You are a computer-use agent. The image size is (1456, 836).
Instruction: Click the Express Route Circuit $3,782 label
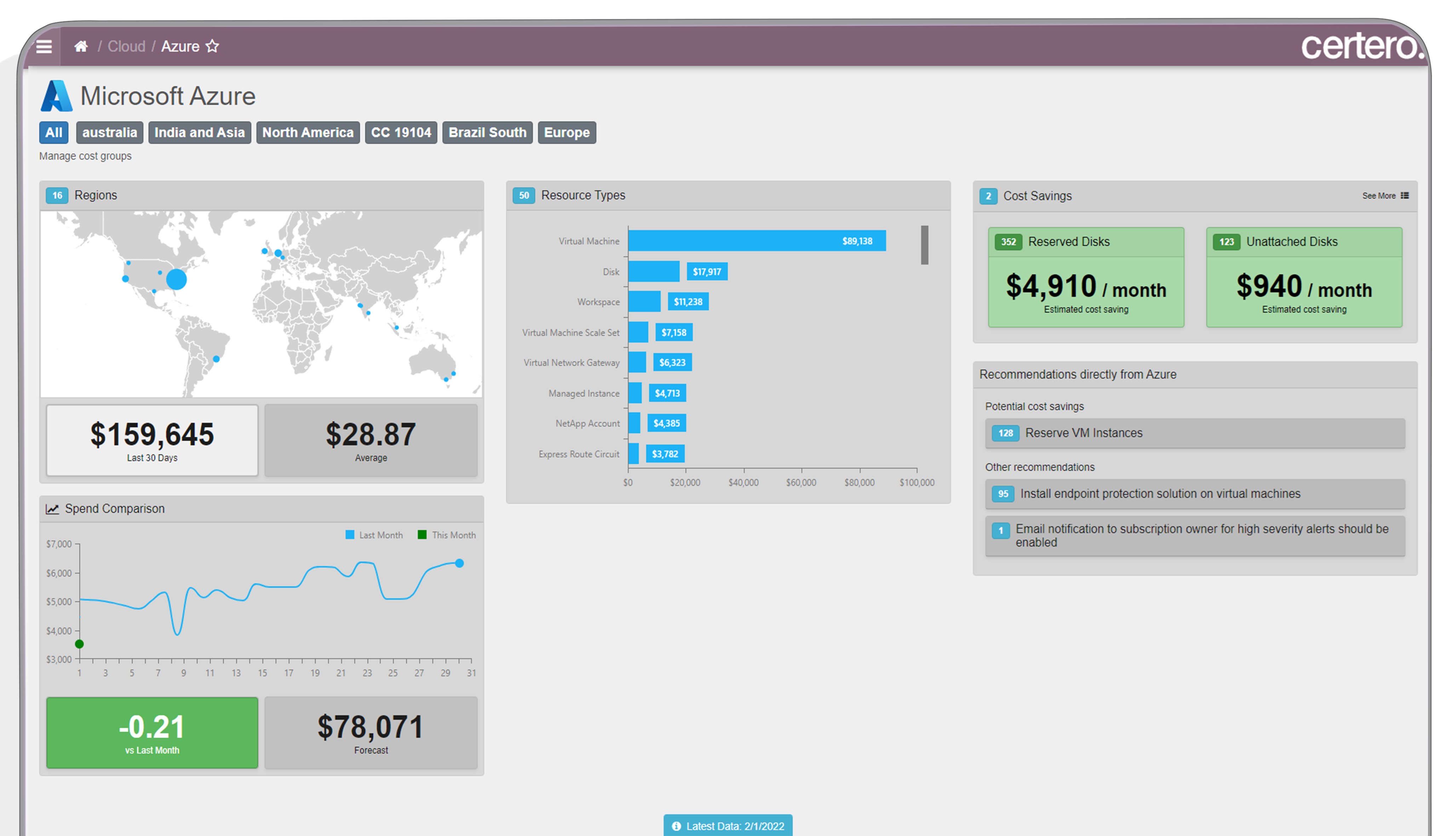(x=665, y=454)
